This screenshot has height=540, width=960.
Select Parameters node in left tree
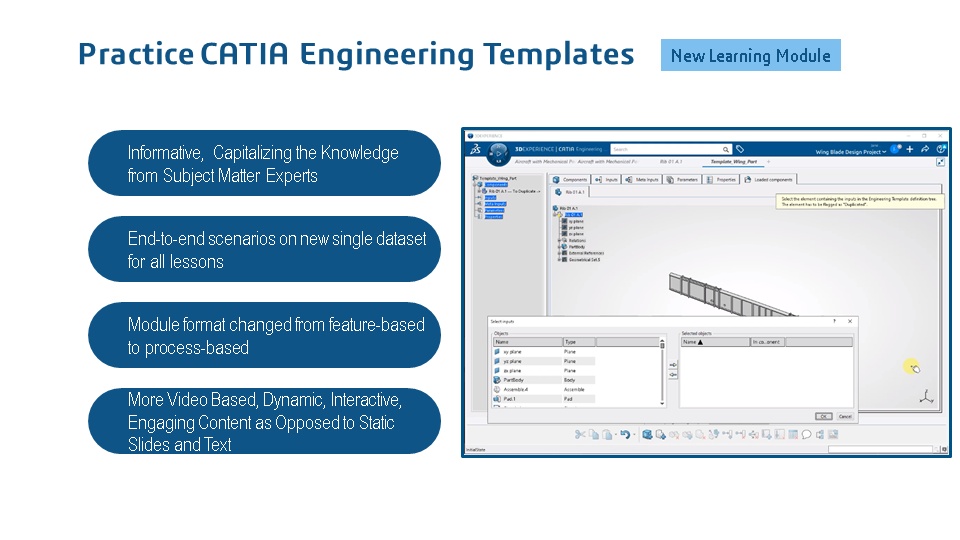494,210
